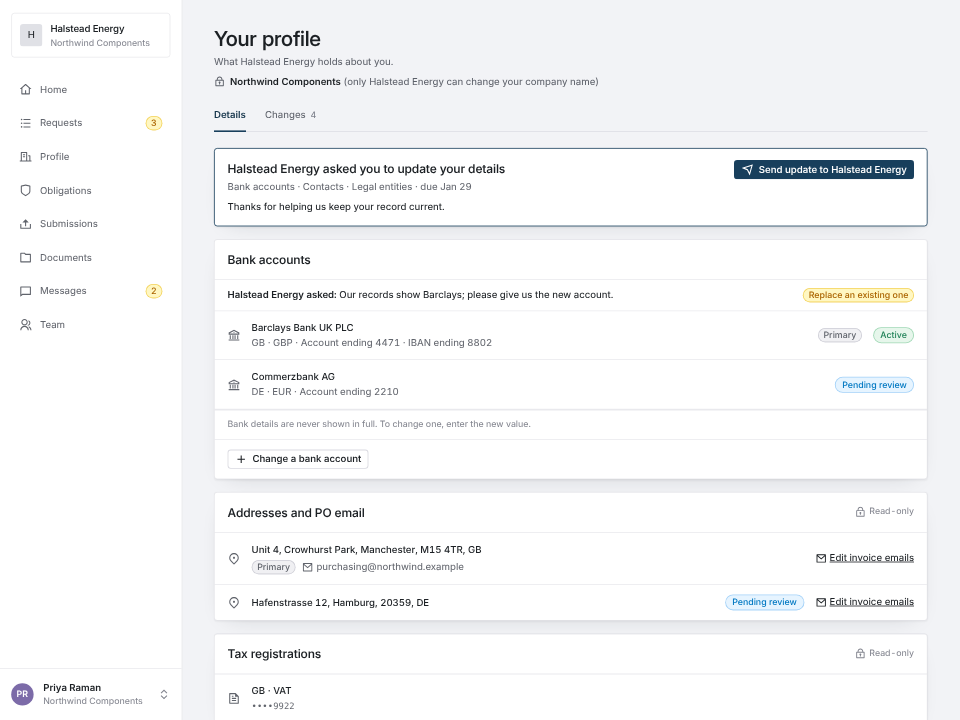960x720 pixels.
Task: Click the GB · VAT registration text
Action: click(271, 691)
